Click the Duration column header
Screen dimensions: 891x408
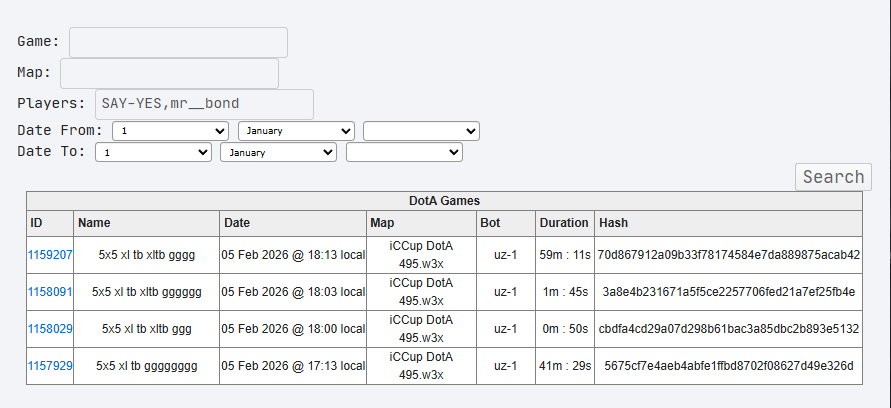pos(564,222)
